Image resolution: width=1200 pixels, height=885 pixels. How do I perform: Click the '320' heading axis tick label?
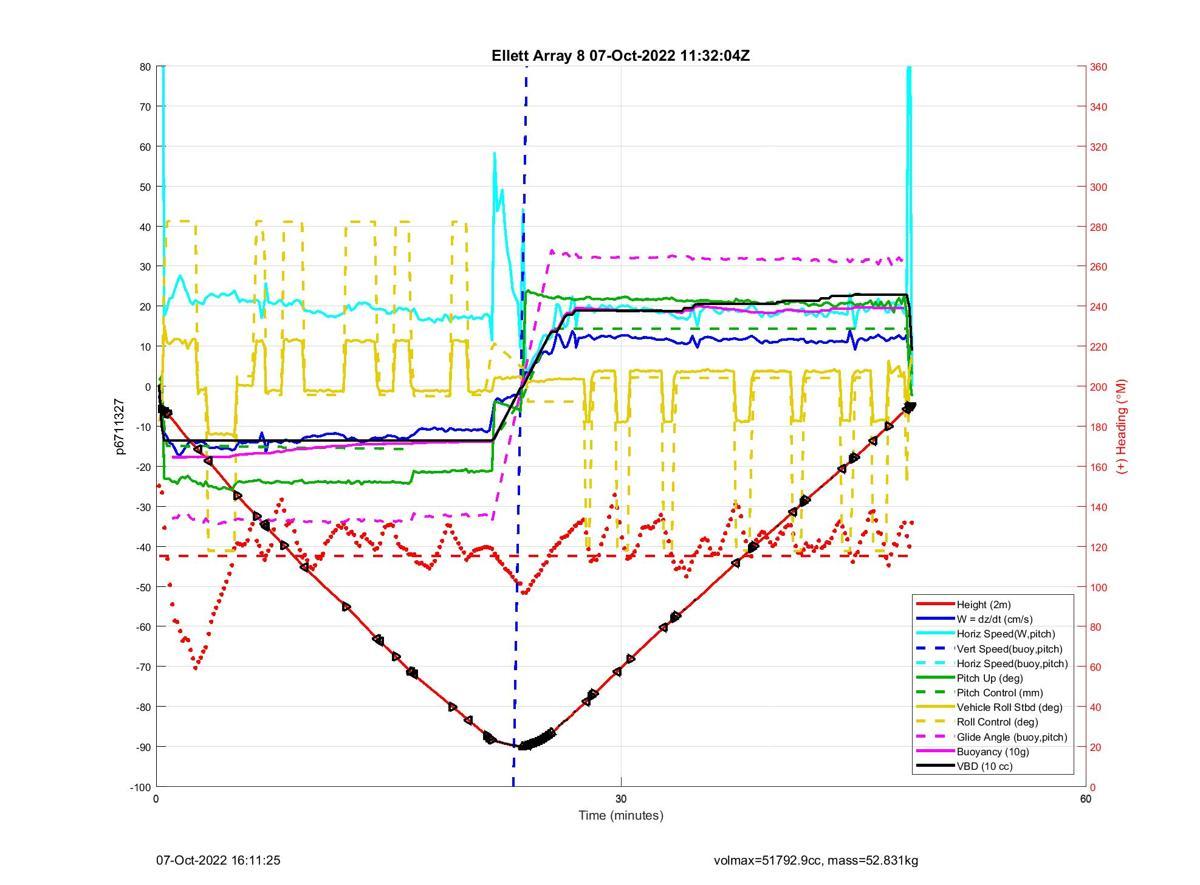(x=1099, y=147)
